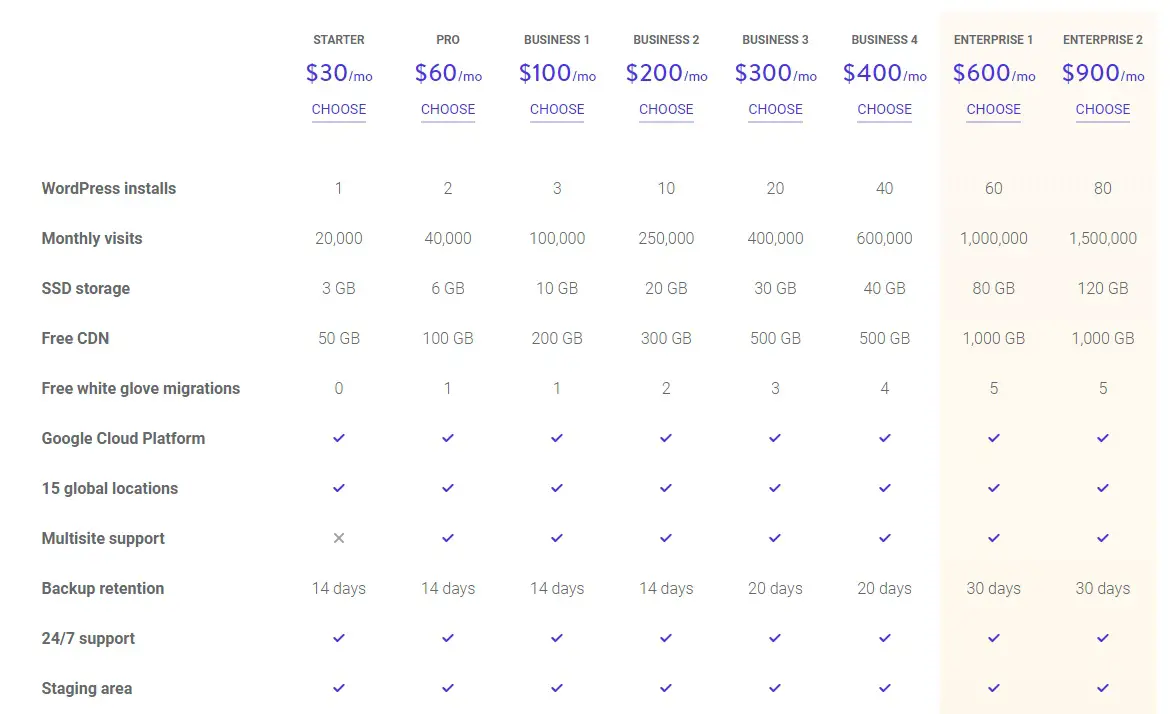The image size is (1170, 714).
Task: Click Staging area checkmark under Starter
Action: 339,688
